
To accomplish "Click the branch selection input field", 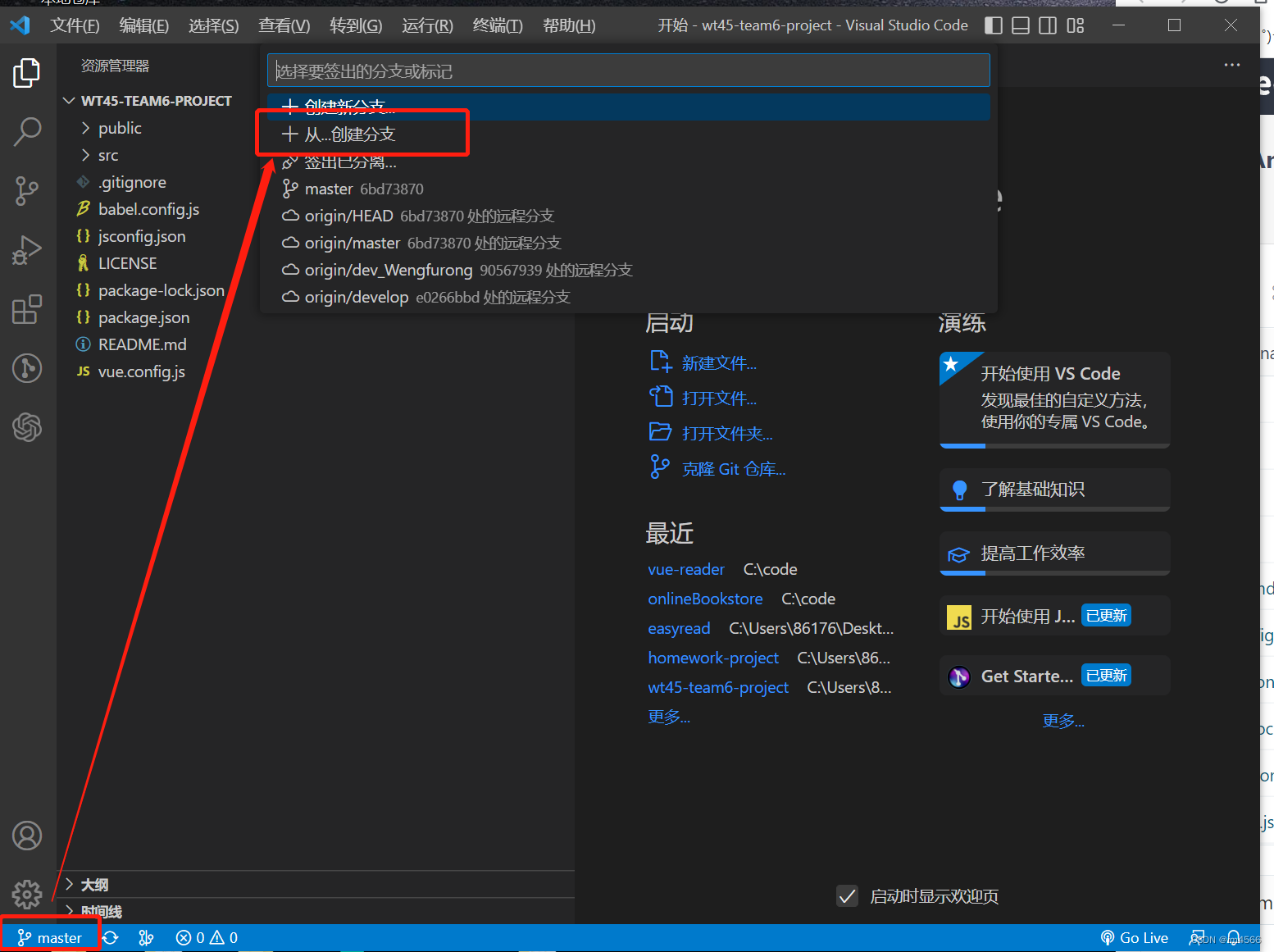I will (x=629, y=71).
